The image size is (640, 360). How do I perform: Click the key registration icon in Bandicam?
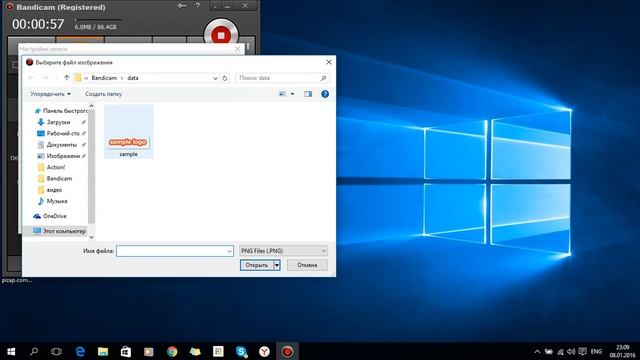tap(182, 6)
